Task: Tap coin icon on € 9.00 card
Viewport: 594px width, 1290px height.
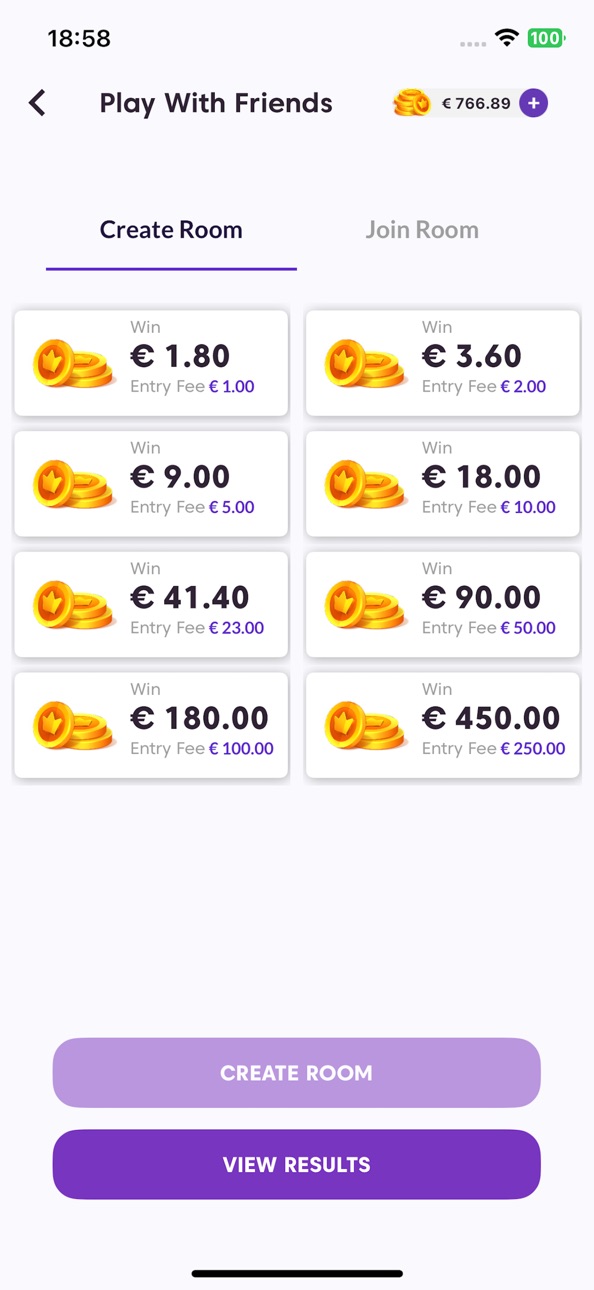Action: (x=73, y=485)
